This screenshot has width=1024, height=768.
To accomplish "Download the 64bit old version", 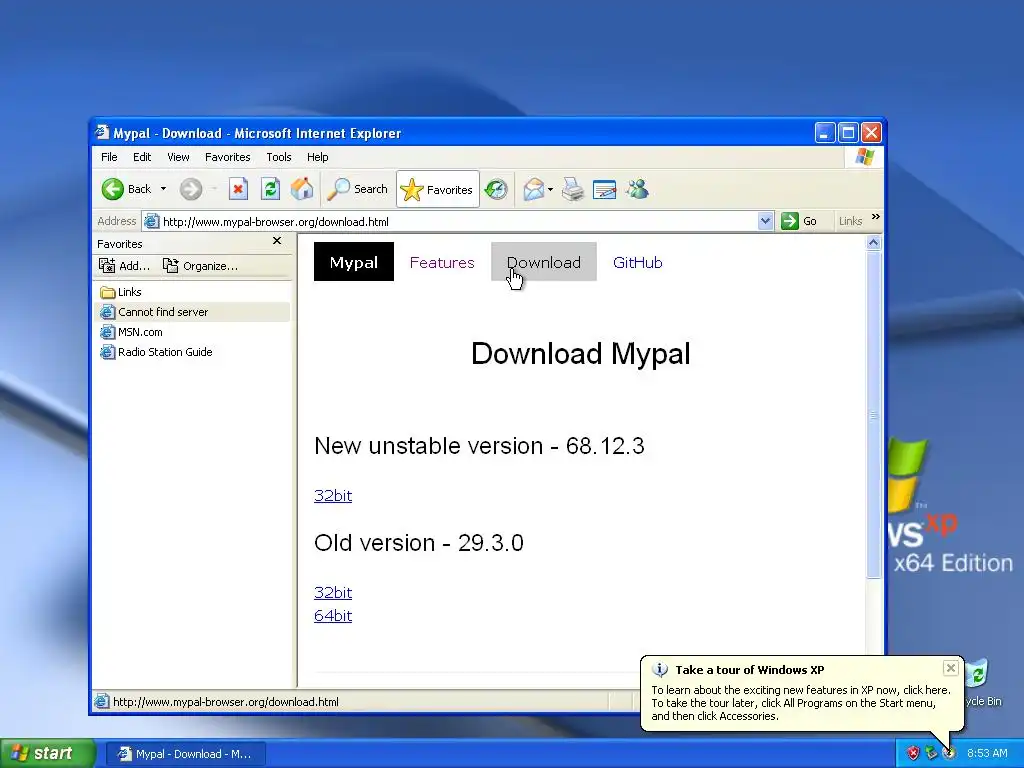I will coord(333,616).
